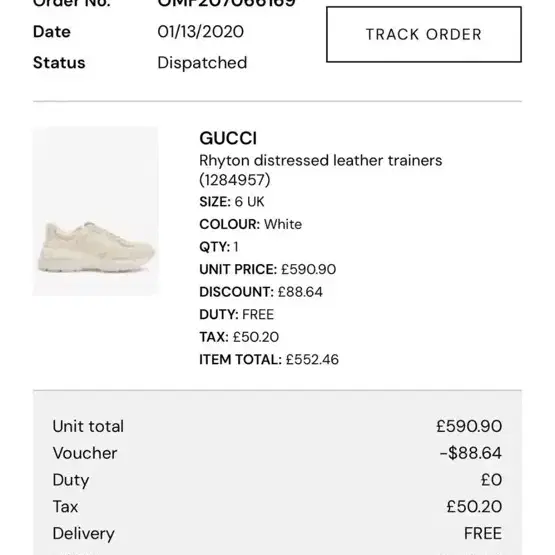Click the Delivery FREE value

[x=483, y=533]
